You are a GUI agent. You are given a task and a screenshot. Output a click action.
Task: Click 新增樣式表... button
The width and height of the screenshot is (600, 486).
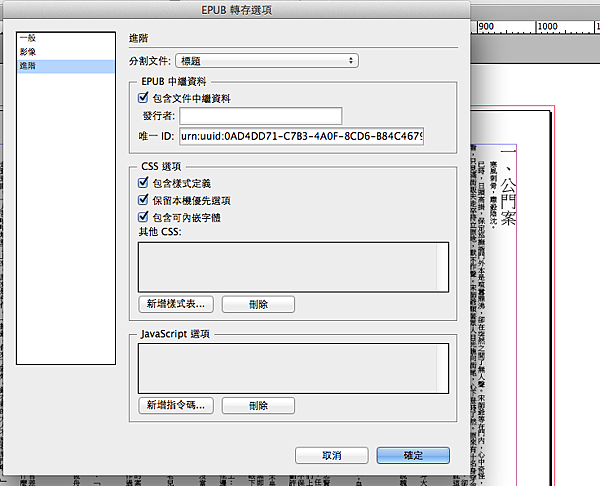point(176,304)
